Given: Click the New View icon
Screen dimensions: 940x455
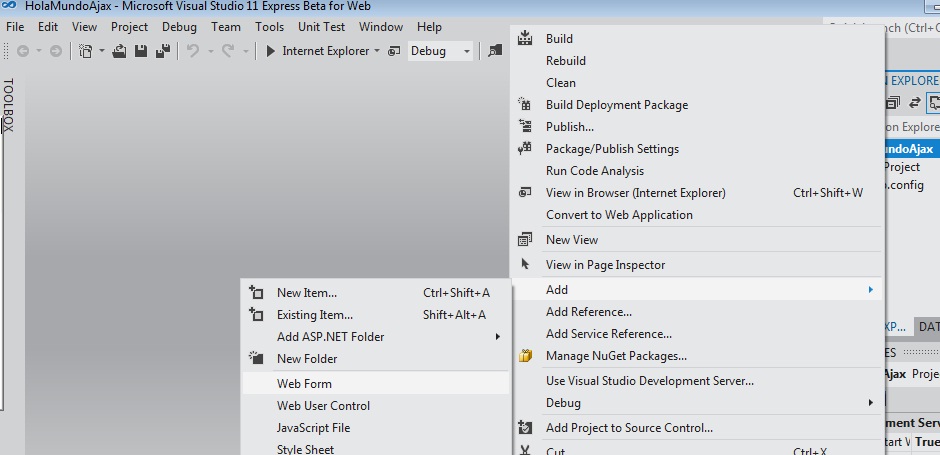Looking at the screenshot, I should pyautogui.click(x=525, y=240).
